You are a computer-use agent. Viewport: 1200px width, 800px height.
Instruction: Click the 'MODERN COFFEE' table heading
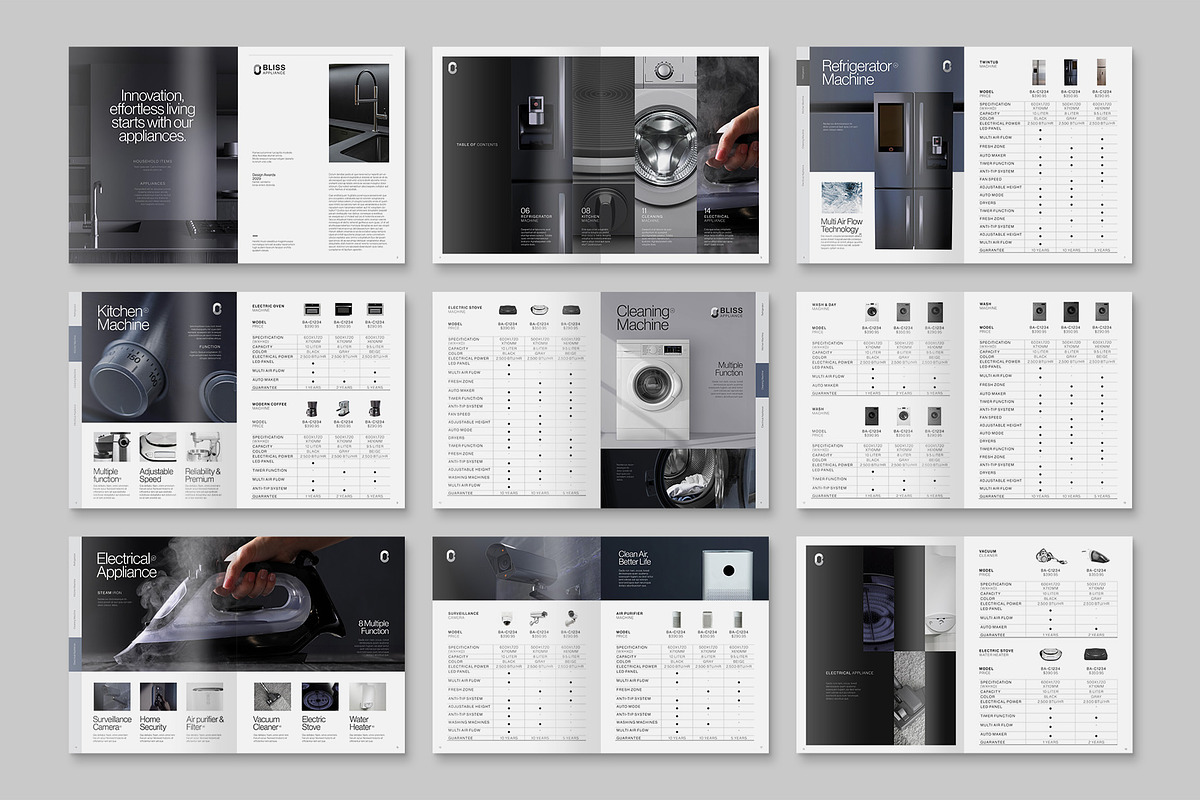point(270,404)
